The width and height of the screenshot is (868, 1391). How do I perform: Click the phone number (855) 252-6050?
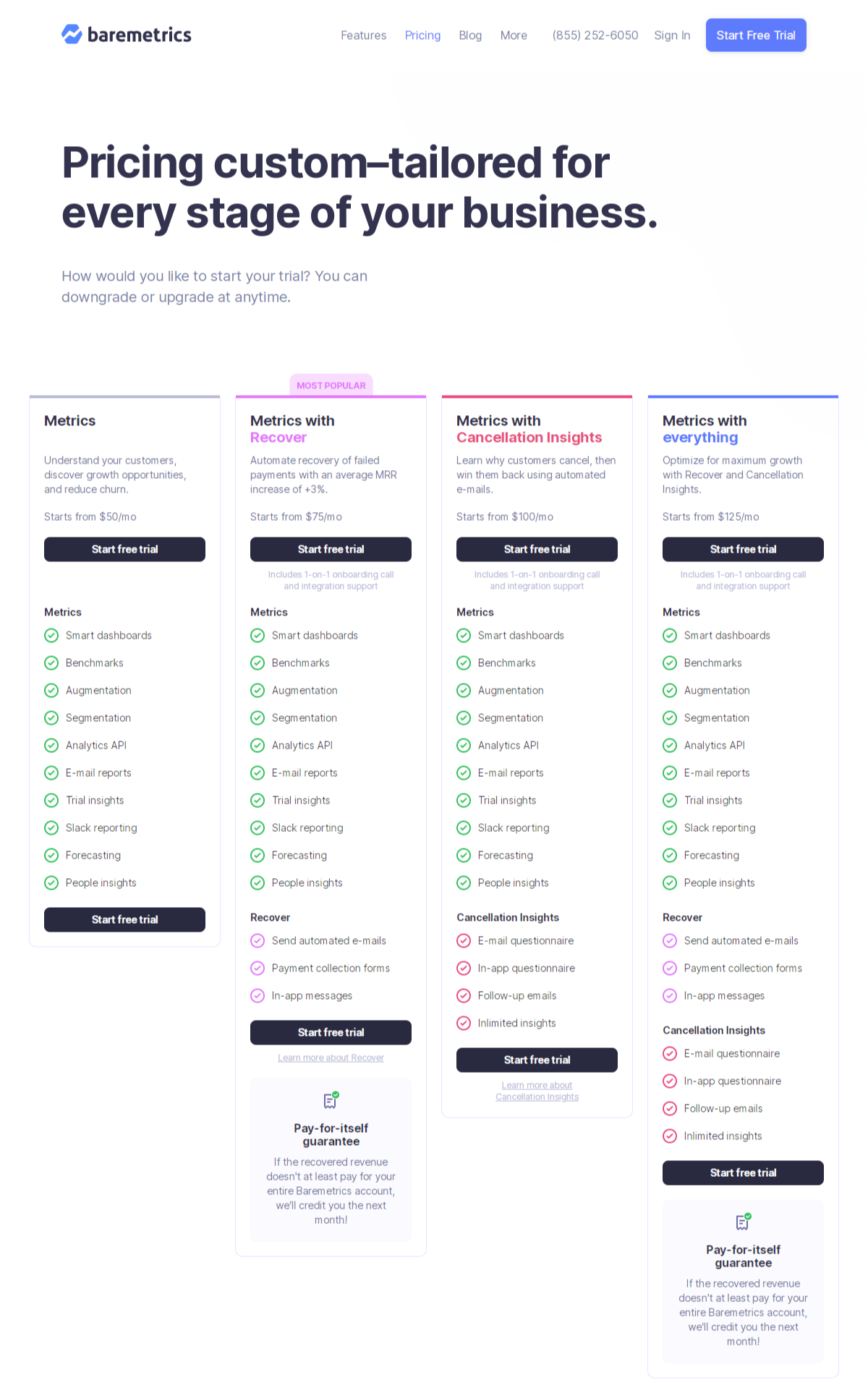click(595, 35)
